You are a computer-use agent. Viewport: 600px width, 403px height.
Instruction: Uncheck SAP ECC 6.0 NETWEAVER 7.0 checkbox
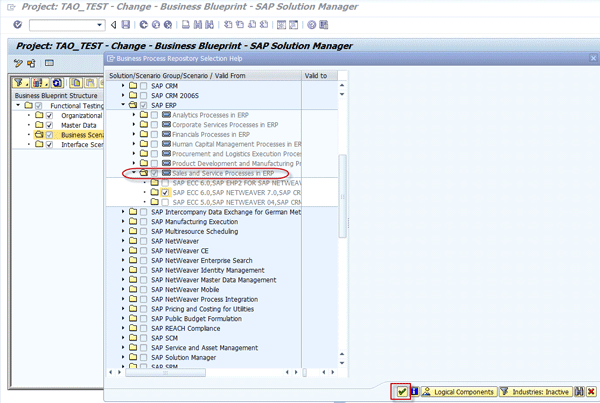165,193
